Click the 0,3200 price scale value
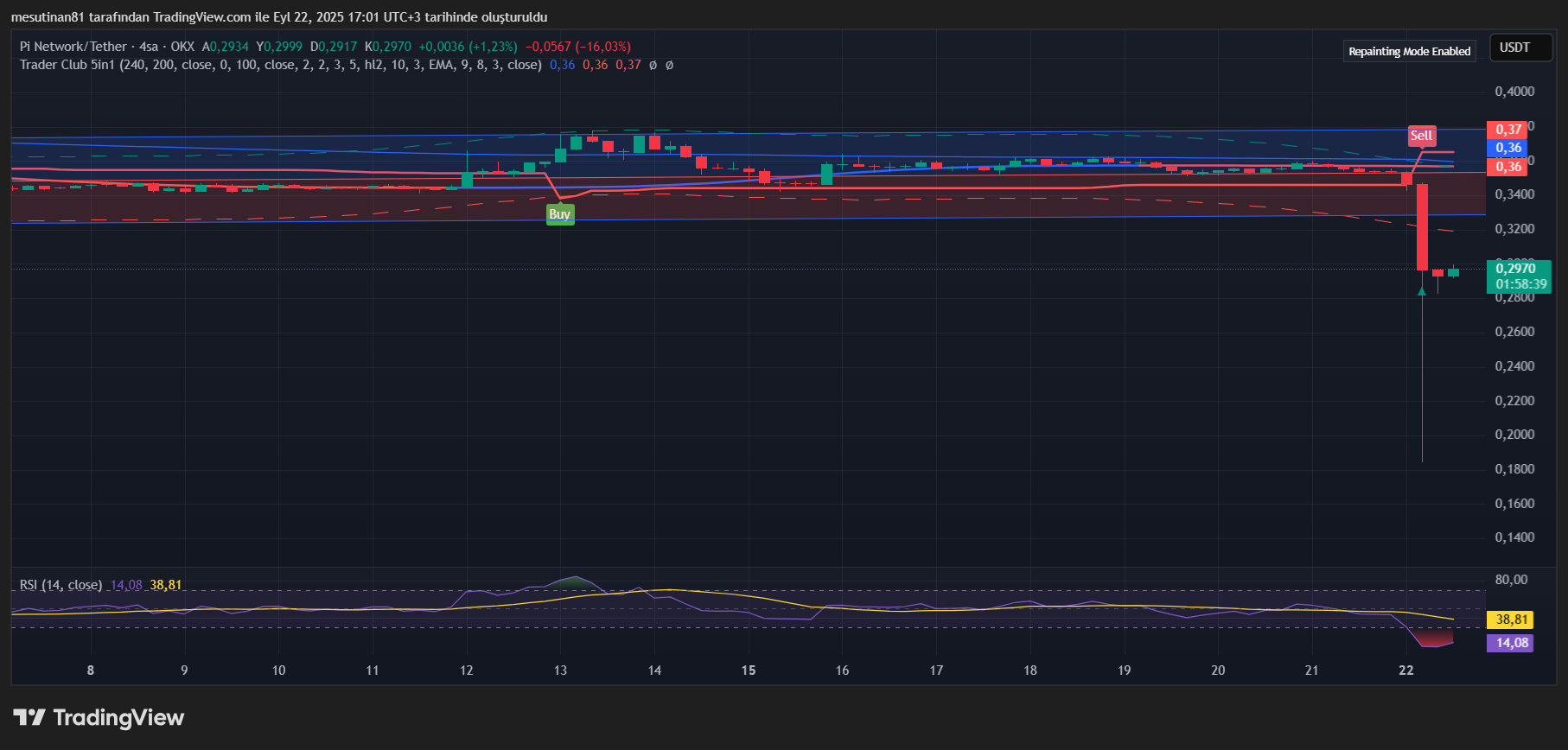Screen dimensions: 1568x750 click(1514, 229)
